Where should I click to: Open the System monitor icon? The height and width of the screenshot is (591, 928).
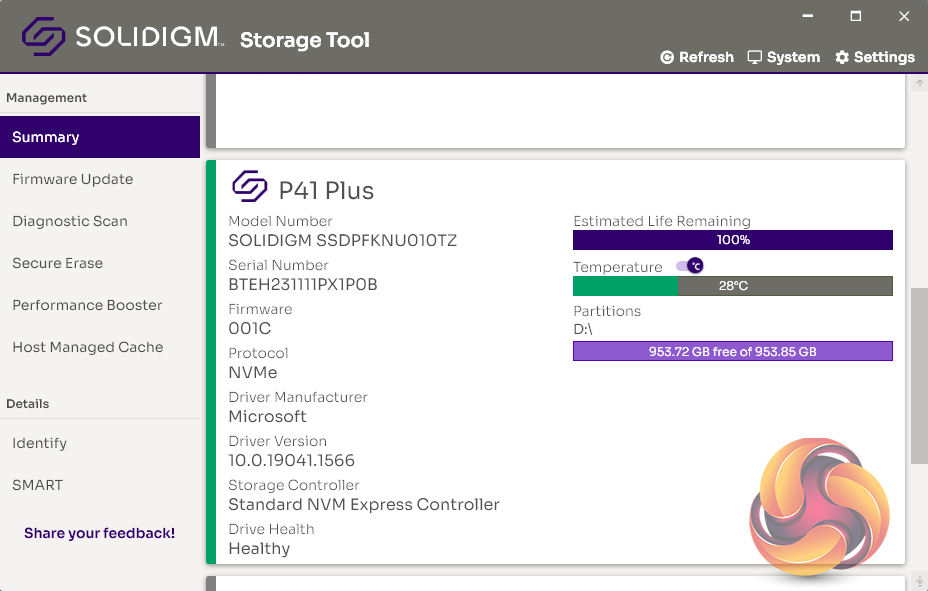click(755, 58)
